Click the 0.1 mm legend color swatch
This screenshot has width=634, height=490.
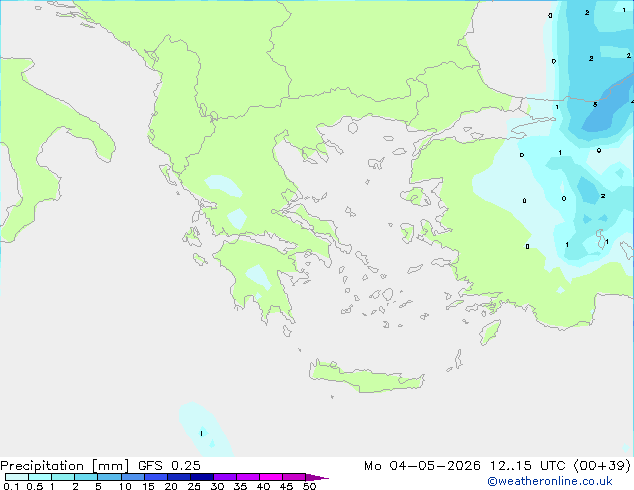(x=17, y=477)
